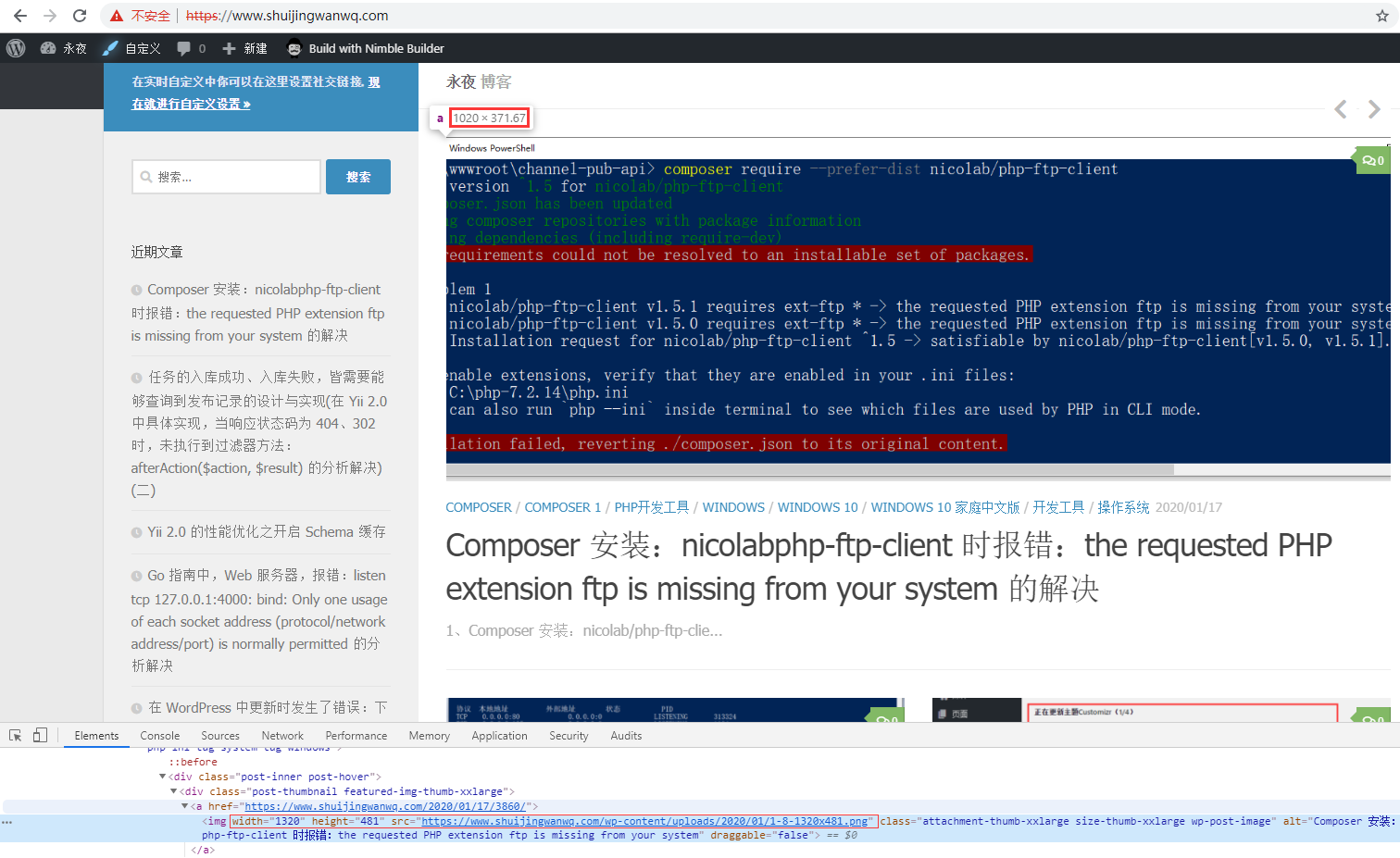Image resolution: width=1400 pixels, height=858 pixels.
Task: Click the ellipsis beside the selected DOM row
Action: (7, 822)
